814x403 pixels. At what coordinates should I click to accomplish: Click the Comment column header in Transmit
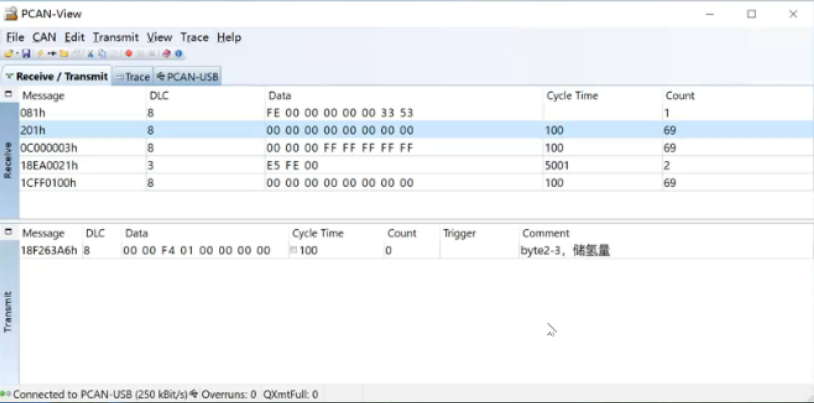pyautogui.click(x=666, y=233)
